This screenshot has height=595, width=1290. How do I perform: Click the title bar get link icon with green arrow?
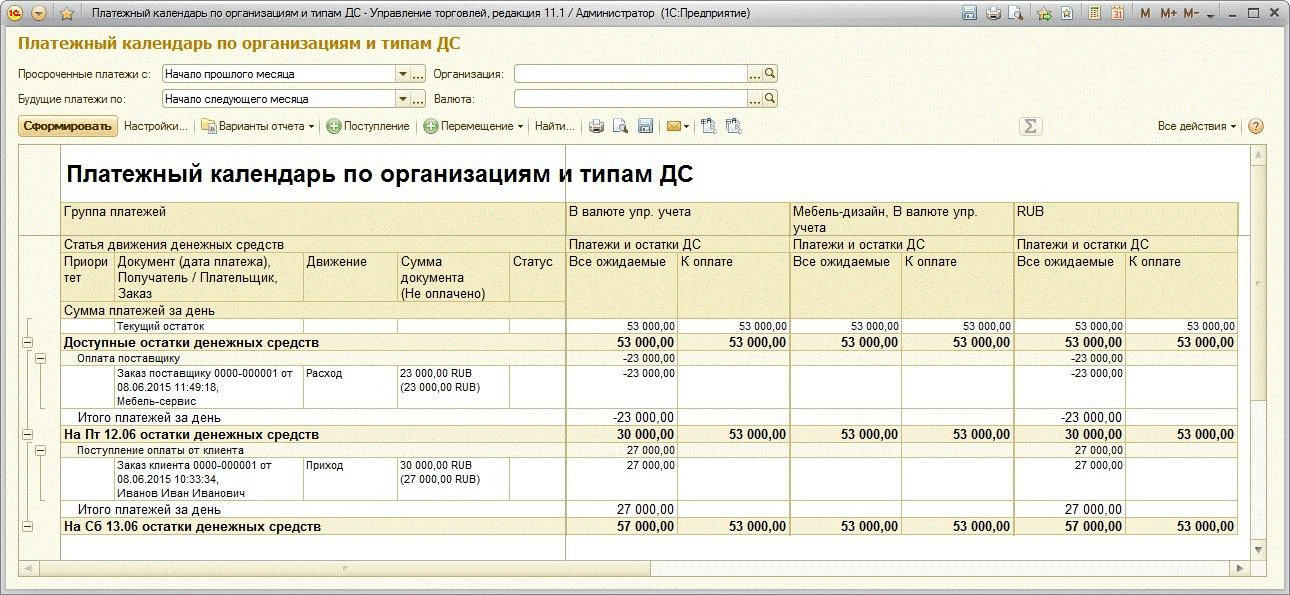click(x=1044, y=14)
